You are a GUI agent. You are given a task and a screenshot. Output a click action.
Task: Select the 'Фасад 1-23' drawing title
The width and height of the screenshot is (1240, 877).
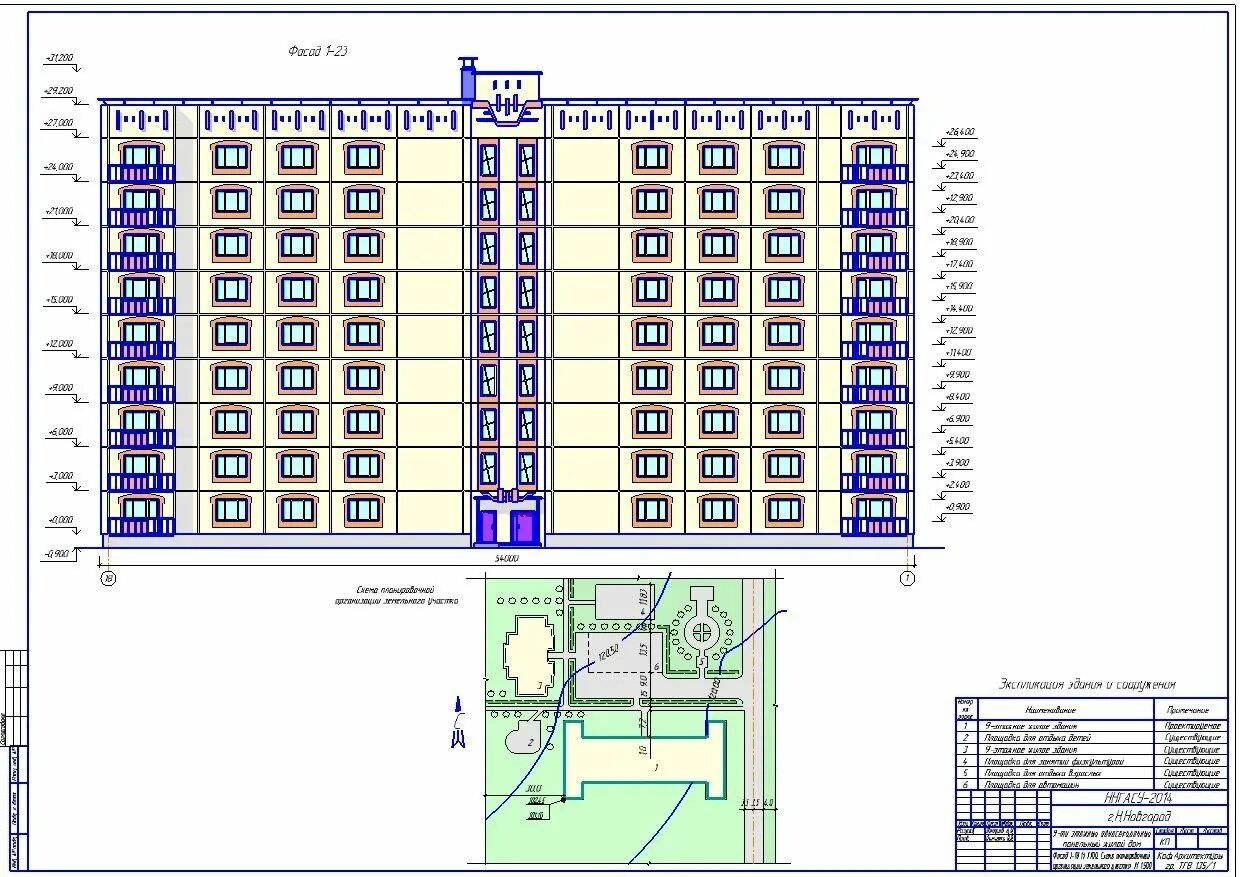click(x=317, y=50)
